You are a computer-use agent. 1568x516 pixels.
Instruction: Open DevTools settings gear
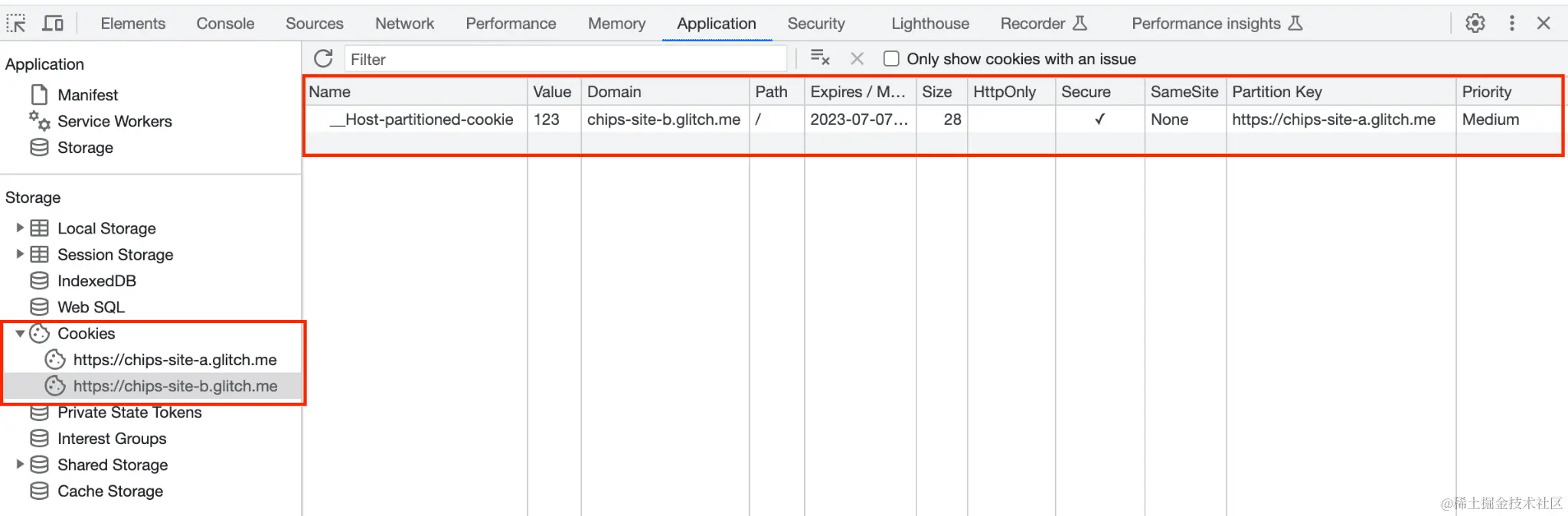tap(1475, 23)
